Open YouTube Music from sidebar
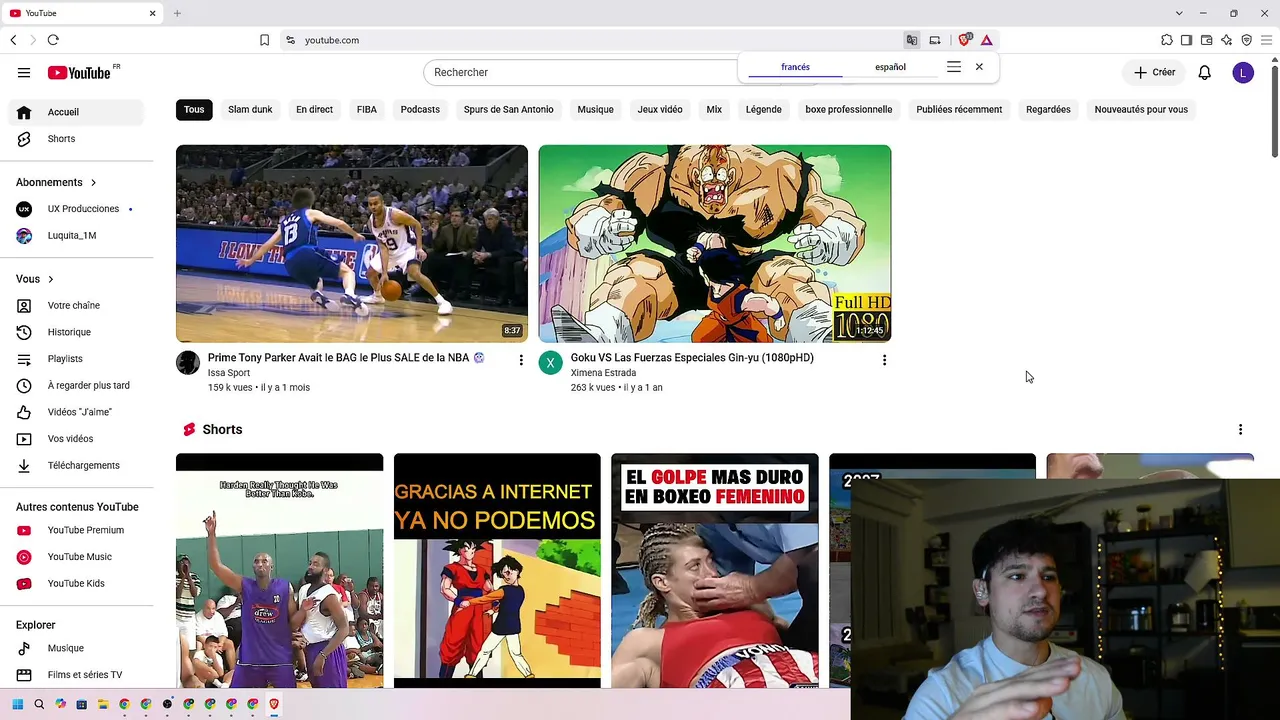The image size is (1280, 720). (x=81, y=557)
